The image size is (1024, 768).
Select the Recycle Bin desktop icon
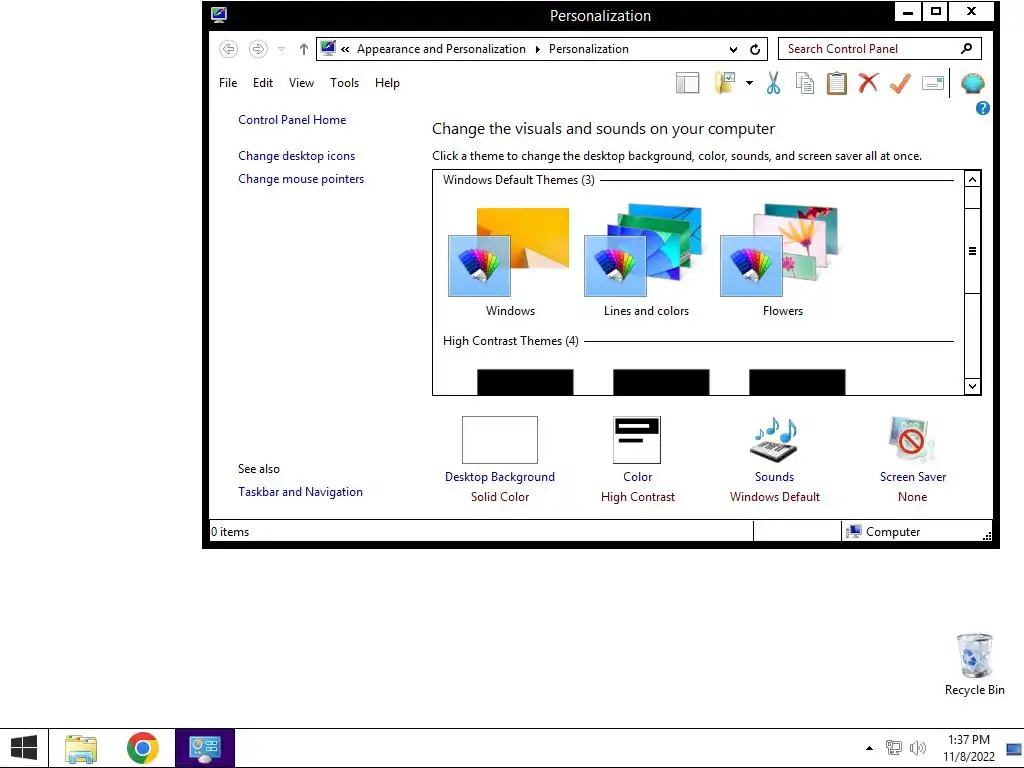(x=974, y=664)
